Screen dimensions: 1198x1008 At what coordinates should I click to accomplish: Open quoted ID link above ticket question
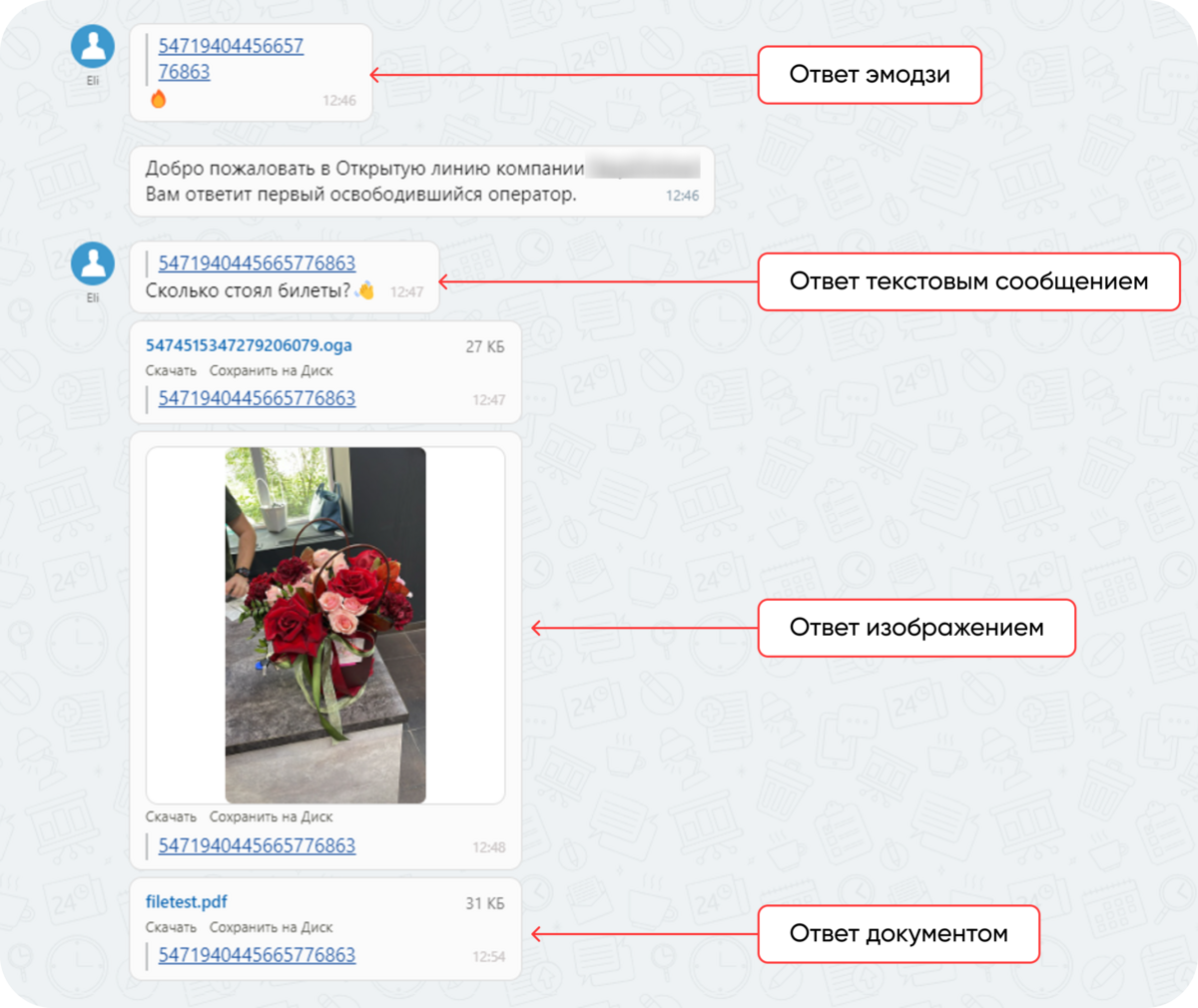click(x=257, y=263)
